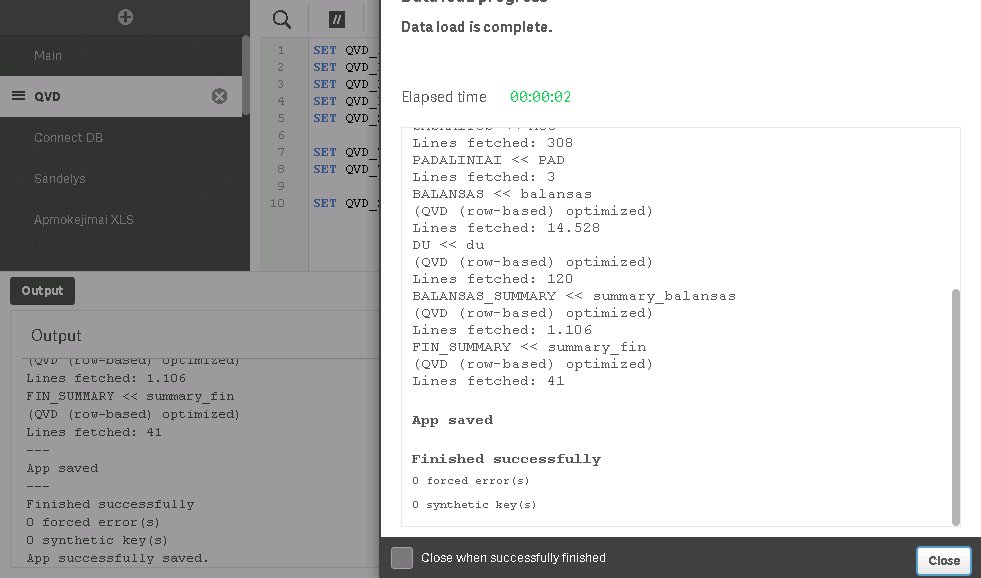Close the data load progress dialog

point(943,560)
